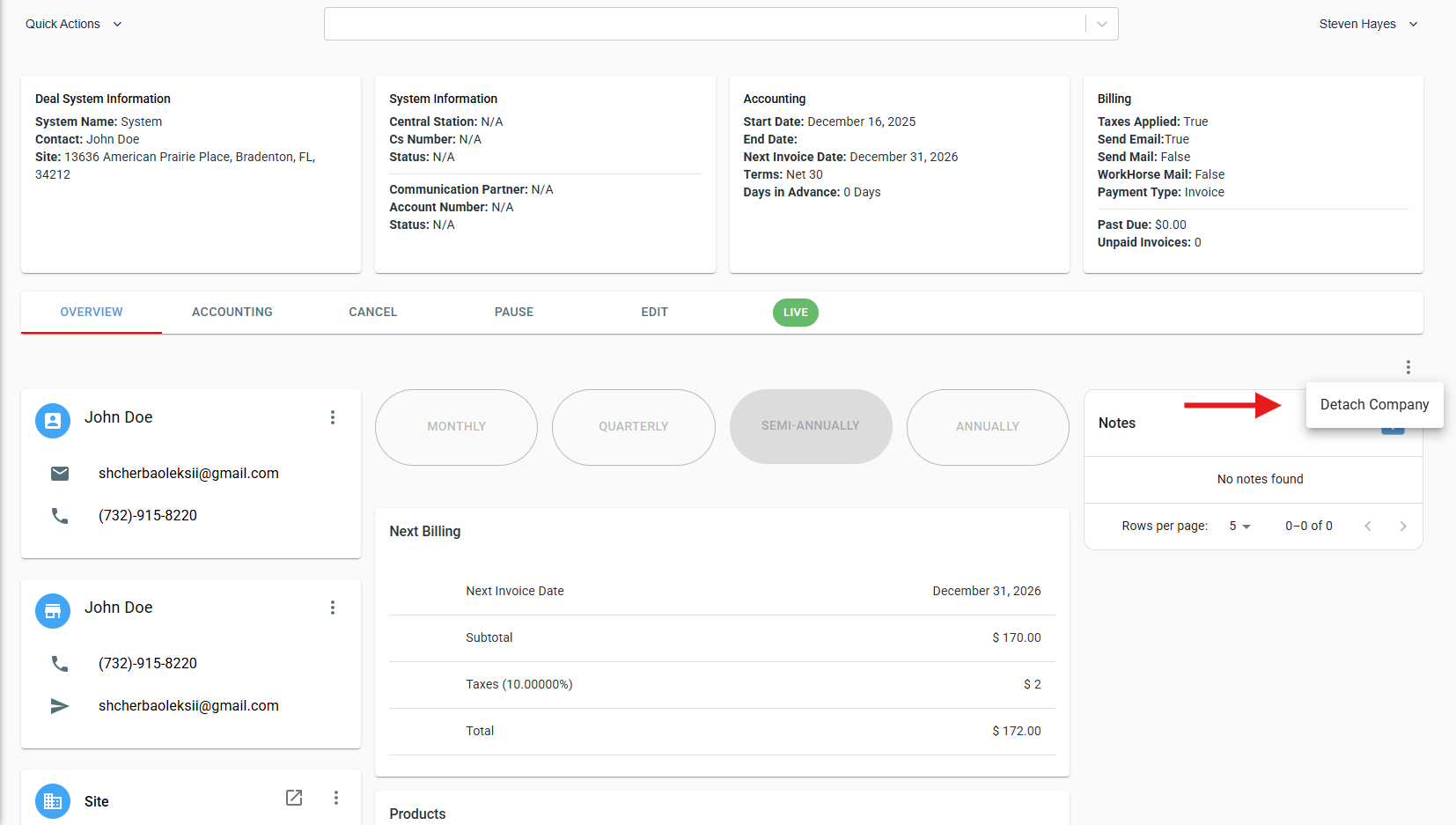Open the Site in a new window icon
Screen dimensions: 1456x825
point(294,798)
